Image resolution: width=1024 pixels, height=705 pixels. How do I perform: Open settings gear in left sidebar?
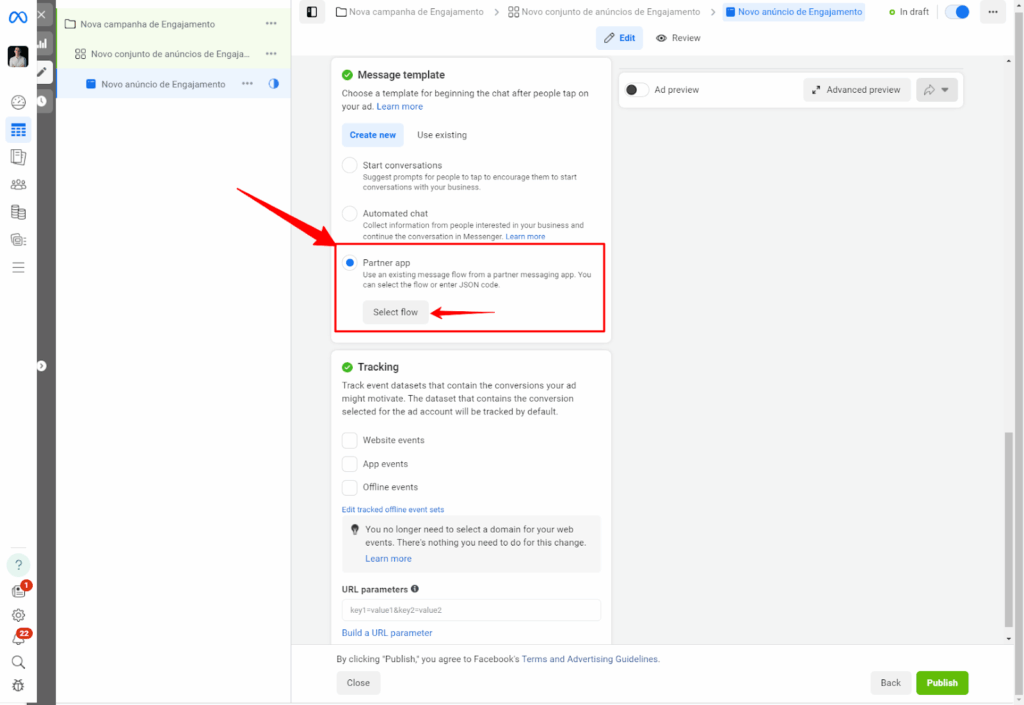[x=18, y=615]
